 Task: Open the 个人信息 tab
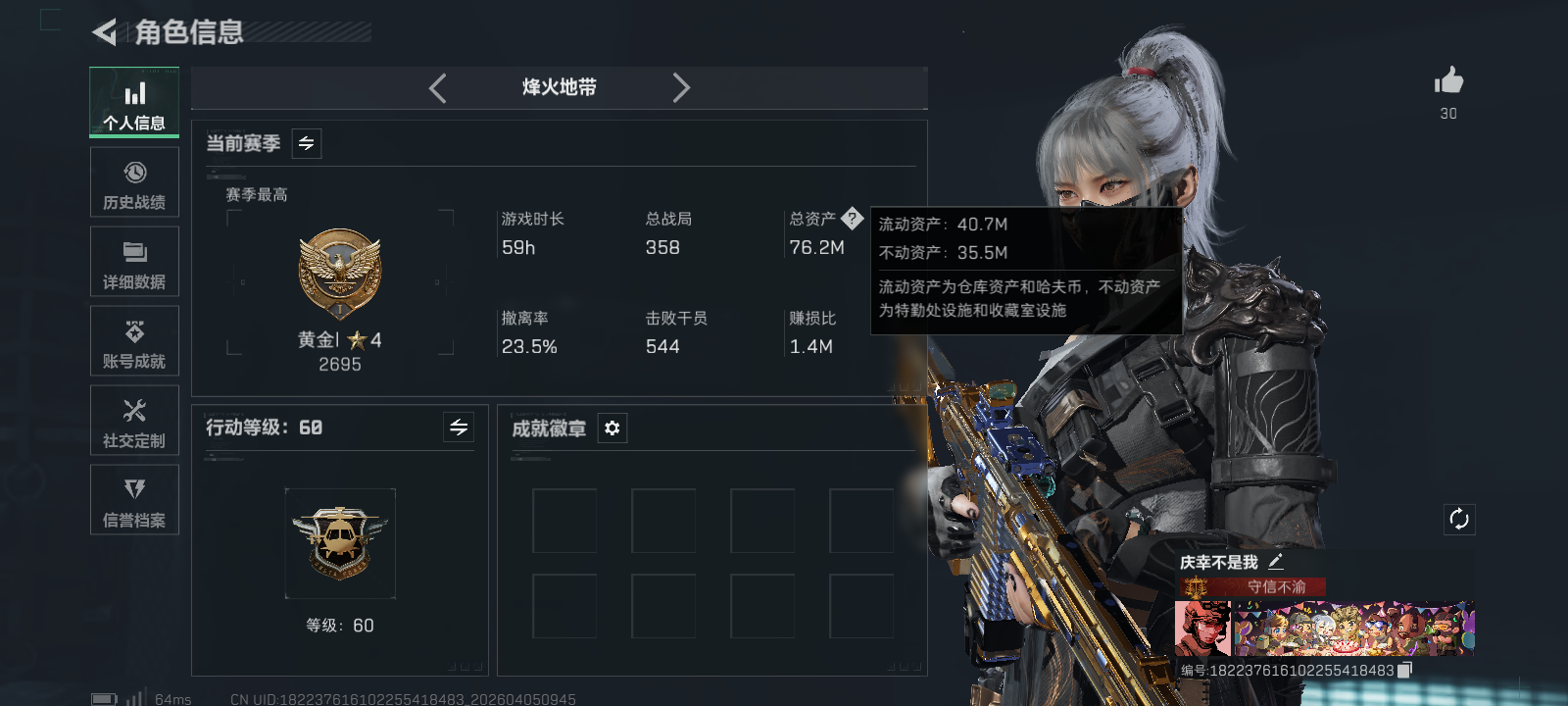(x=134, y=102)
